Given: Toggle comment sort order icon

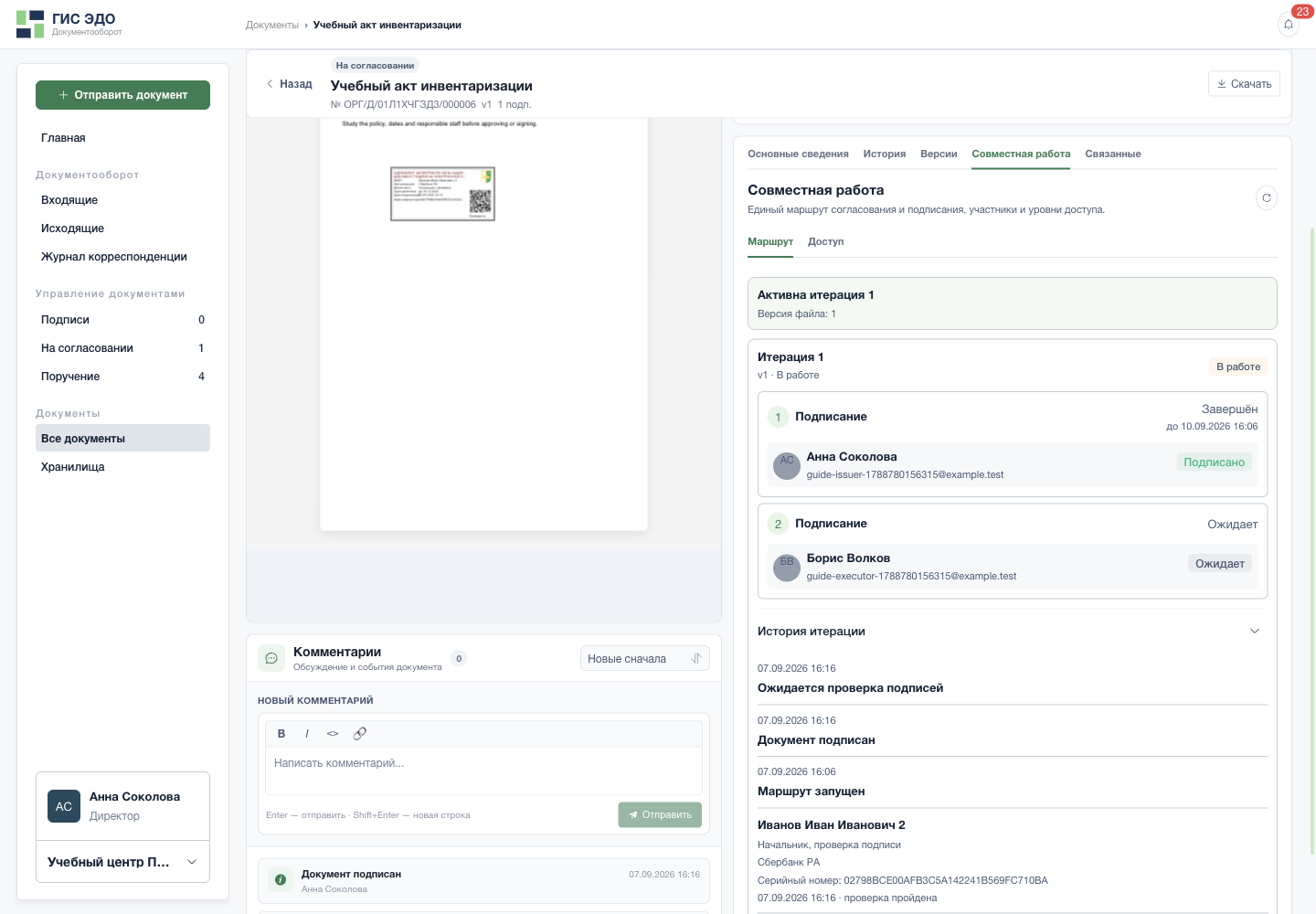Looking at the screenshot, I should [x=696, y=658].
